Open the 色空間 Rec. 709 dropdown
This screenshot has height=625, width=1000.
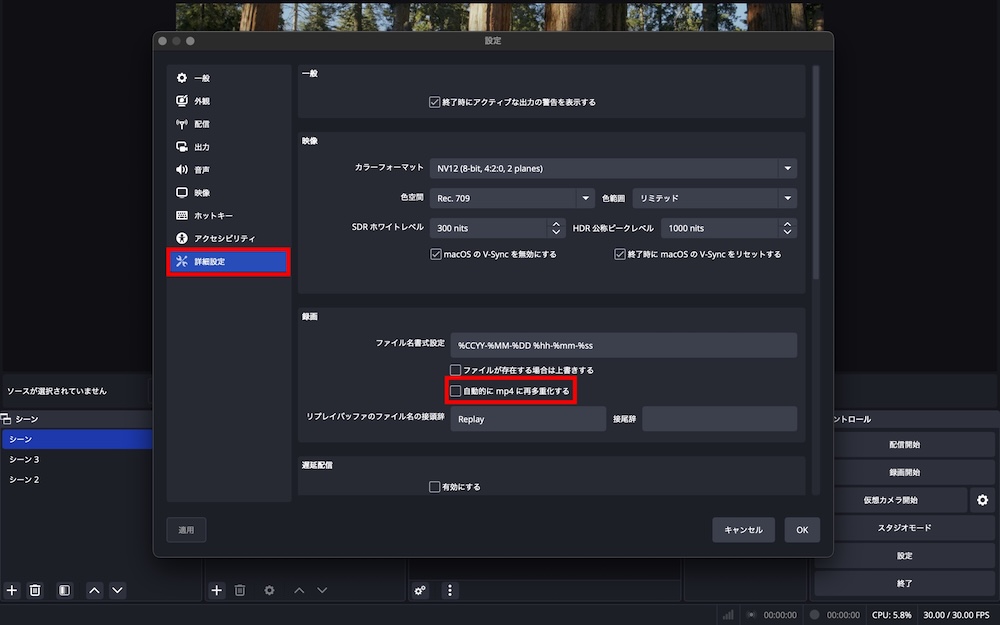pyautogui.click(x=512, y=198)
